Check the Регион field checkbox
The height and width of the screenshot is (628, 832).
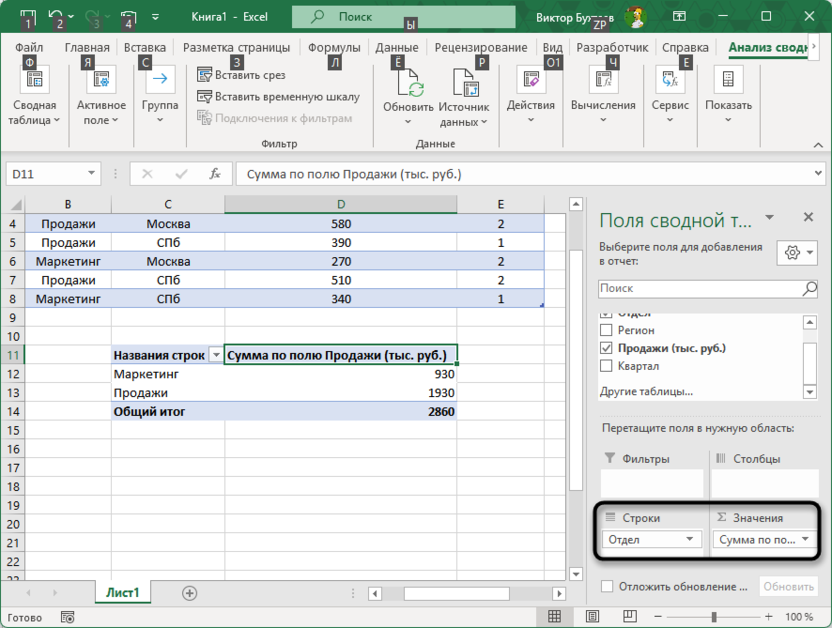(x=606, y=330)
